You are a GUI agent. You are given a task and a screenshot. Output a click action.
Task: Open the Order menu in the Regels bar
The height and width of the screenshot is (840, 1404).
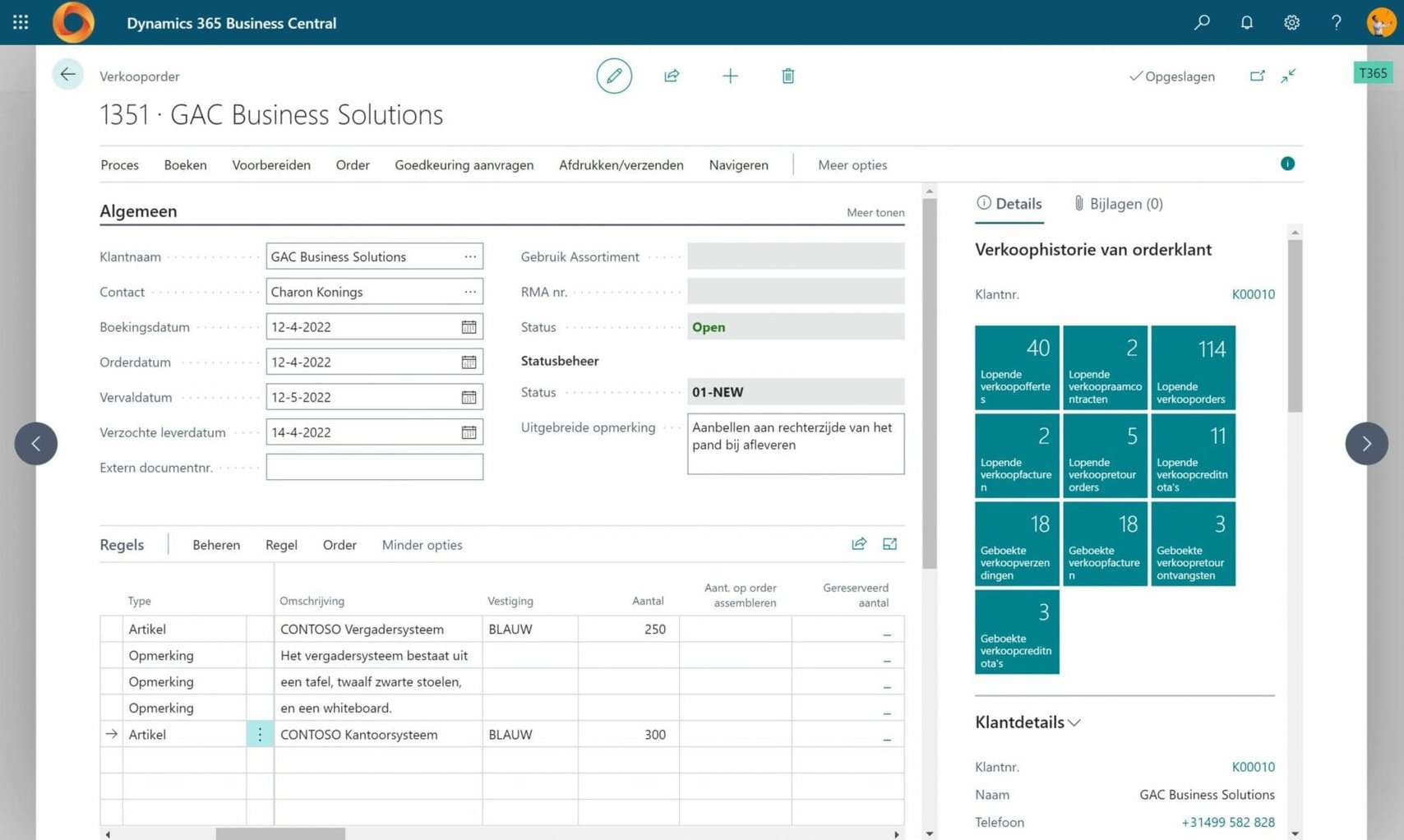point(339,545)
